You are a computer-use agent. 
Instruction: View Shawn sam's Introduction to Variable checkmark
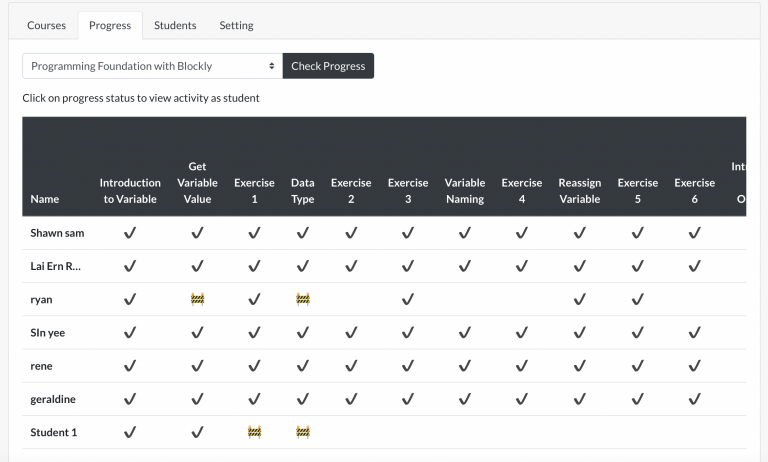[x=130, y=233]
